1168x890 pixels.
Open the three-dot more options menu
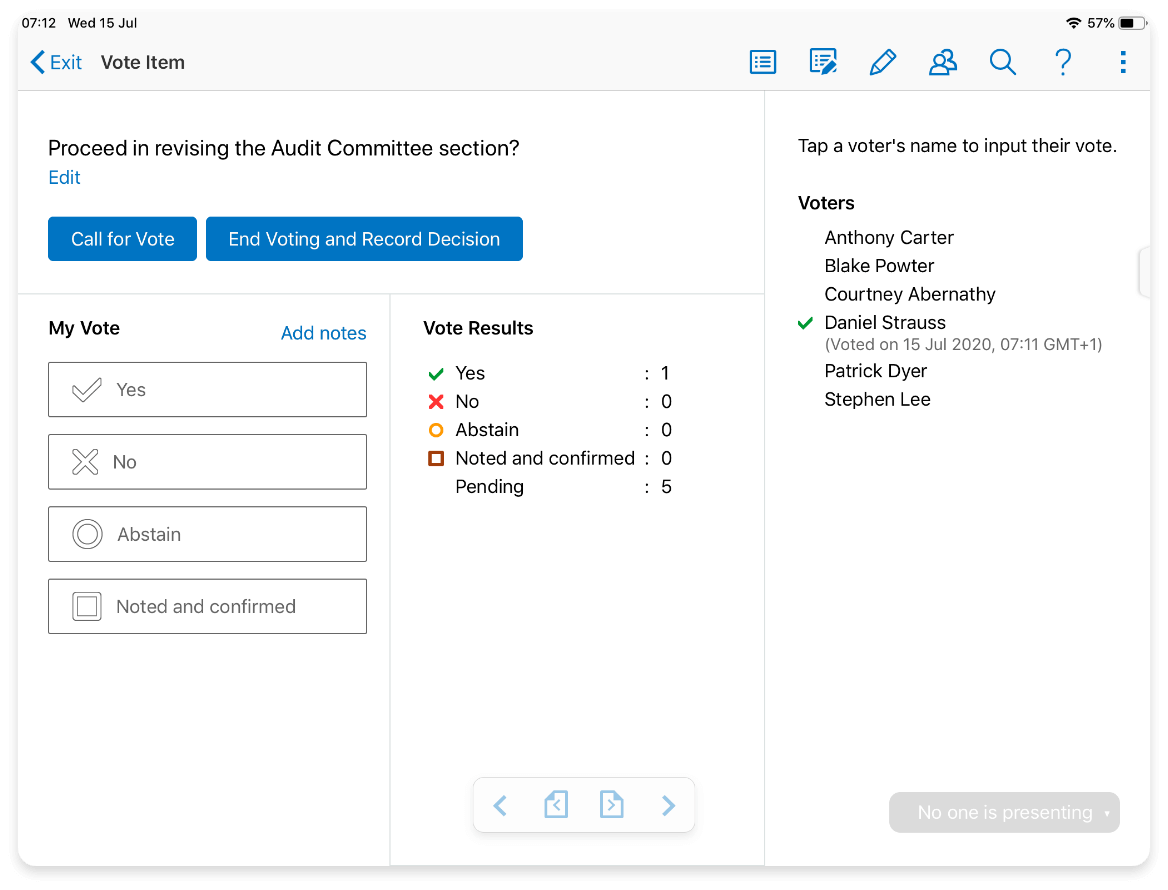pos(1123,62)
